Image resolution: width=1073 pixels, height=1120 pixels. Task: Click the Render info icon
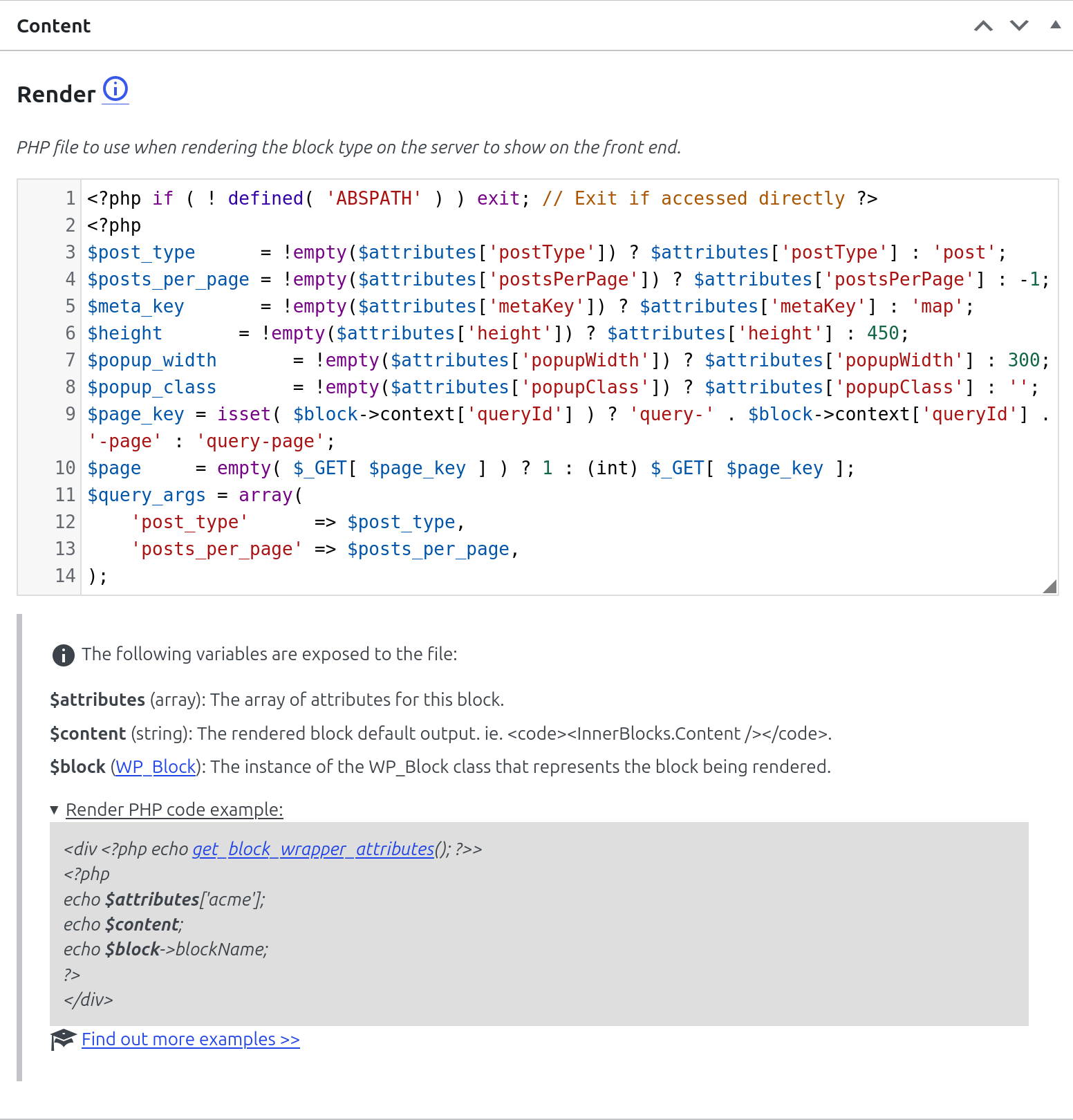pos(115,89)
